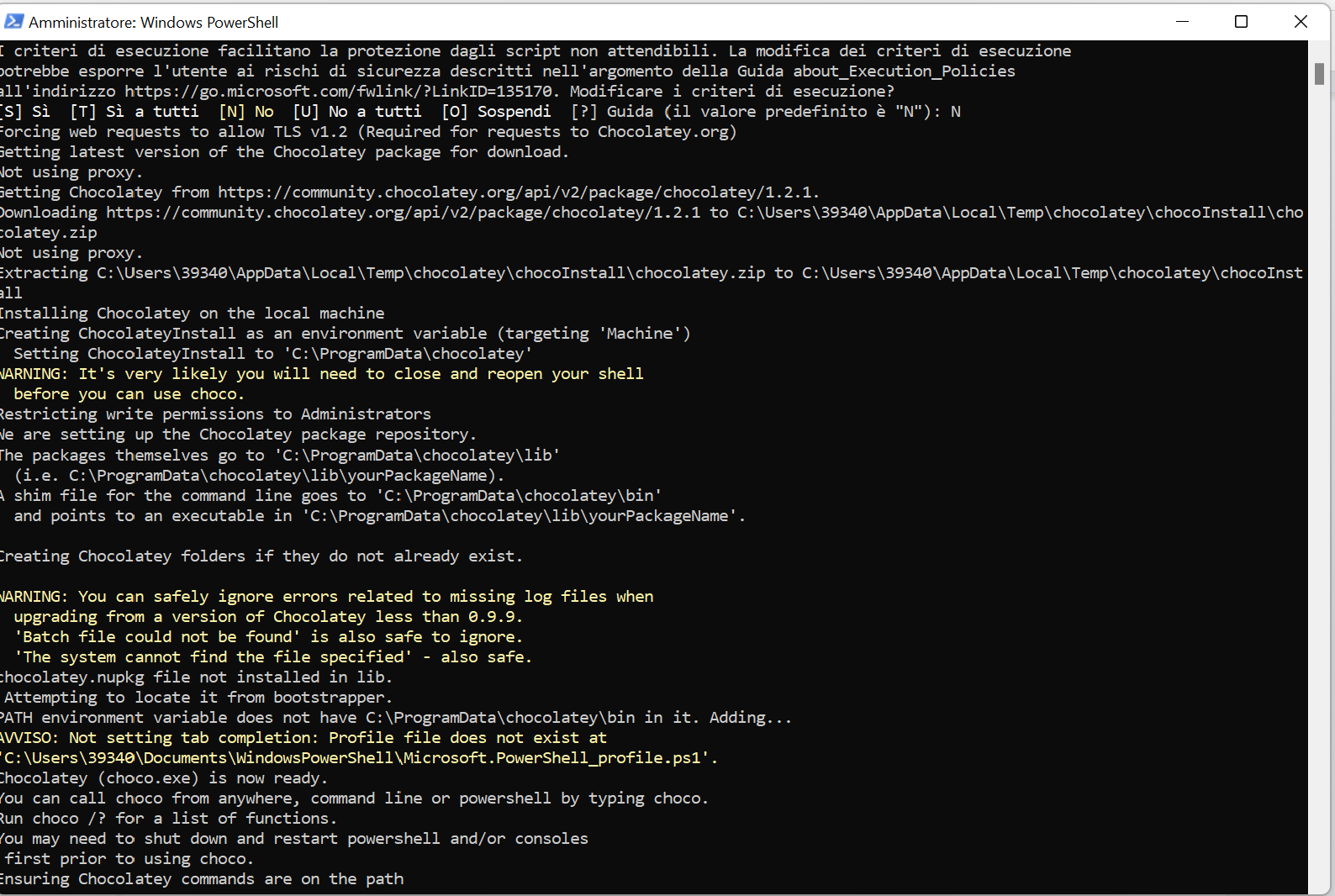Image resolution: width=1335 pixels, height=896 pixels.
Task: Click the PowerShell icon in title bar
Action: pyautogui.click(x=13, y=21)
